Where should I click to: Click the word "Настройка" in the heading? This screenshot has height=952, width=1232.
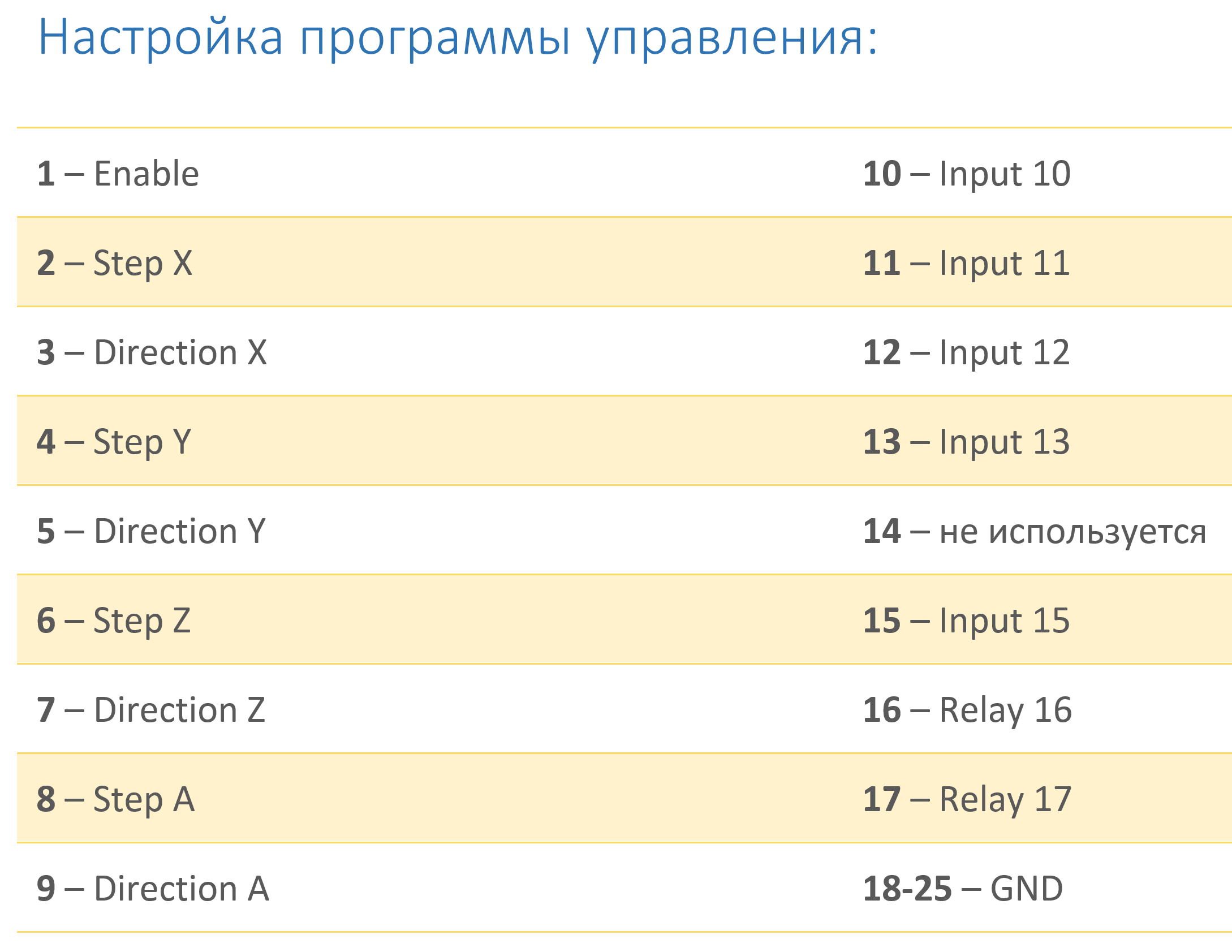[160, 37]
